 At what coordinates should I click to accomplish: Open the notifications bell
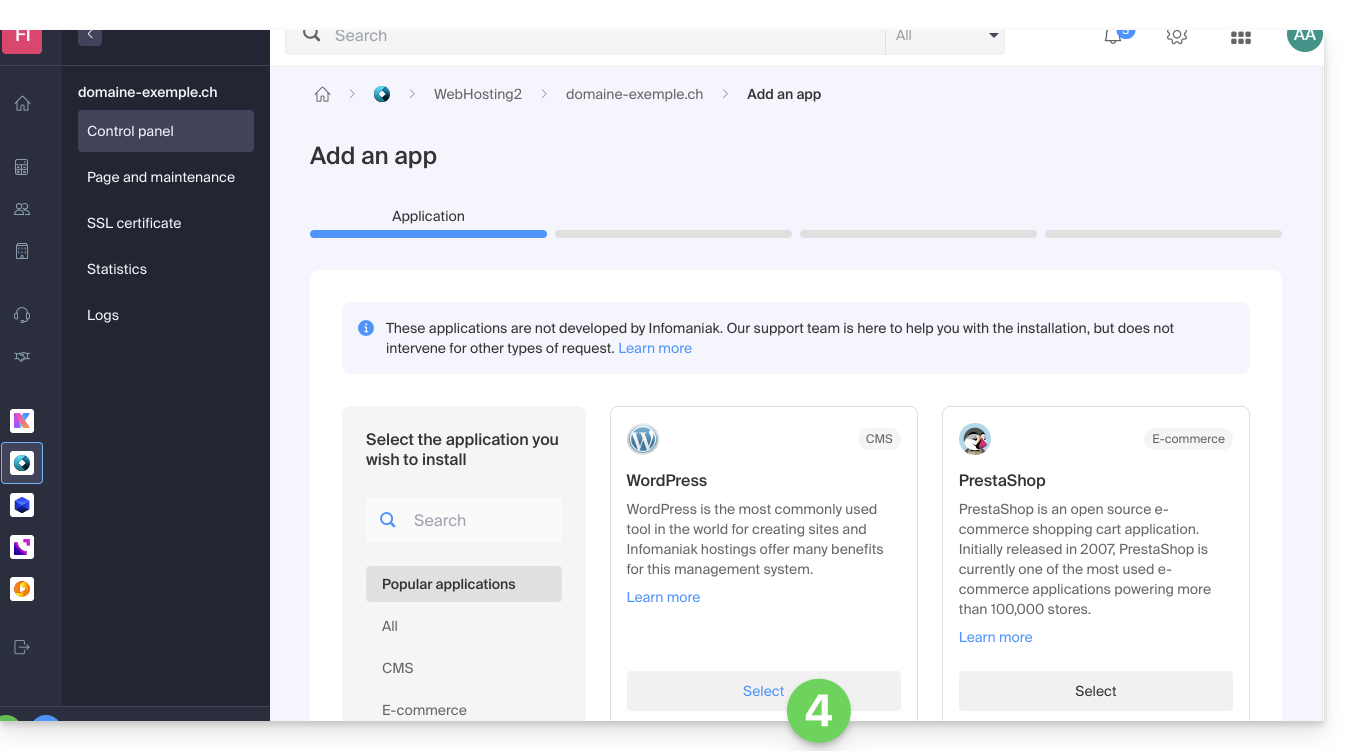[x=1113, y=37]
